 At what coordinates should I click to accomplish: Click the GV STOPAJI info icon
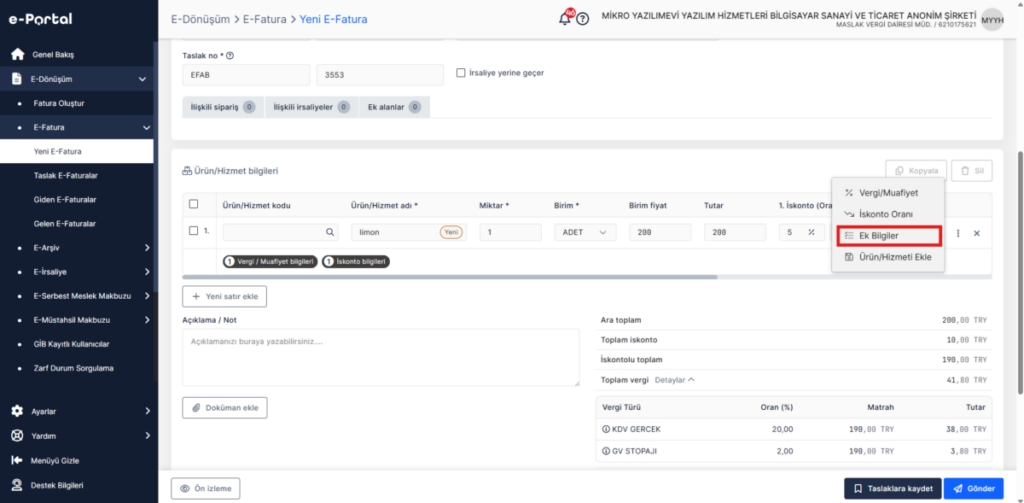[x=606, y=451]
